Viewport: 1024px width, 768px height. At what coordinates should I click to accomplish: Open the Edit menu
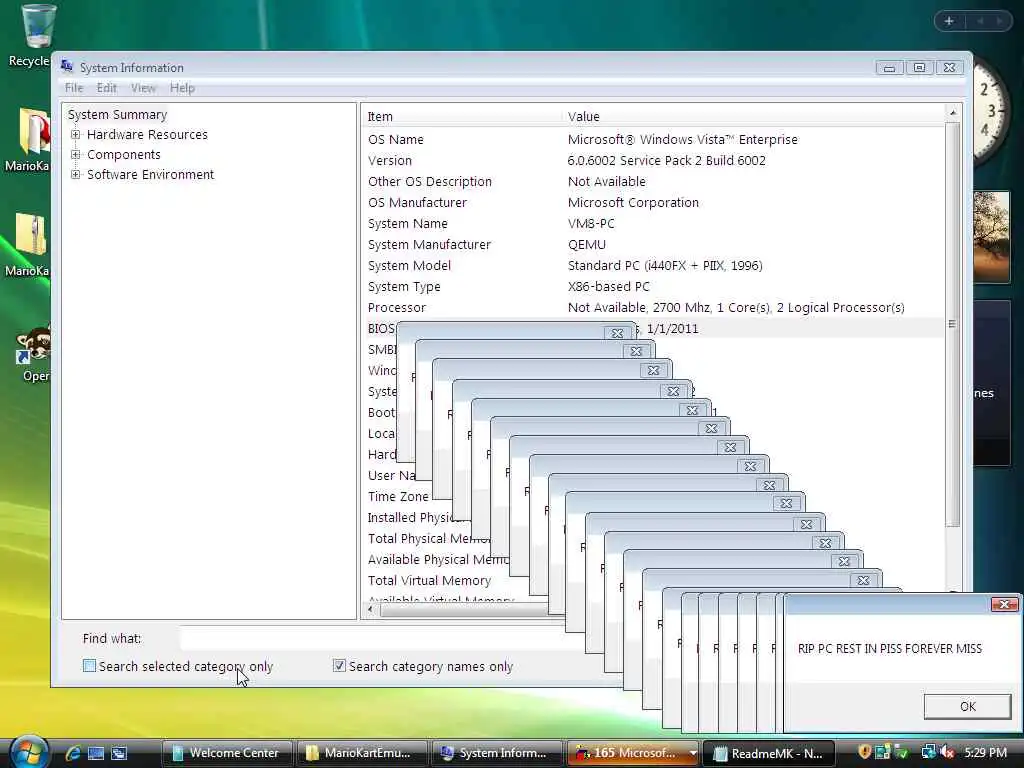pyautogui.click(x=106, y=88)
